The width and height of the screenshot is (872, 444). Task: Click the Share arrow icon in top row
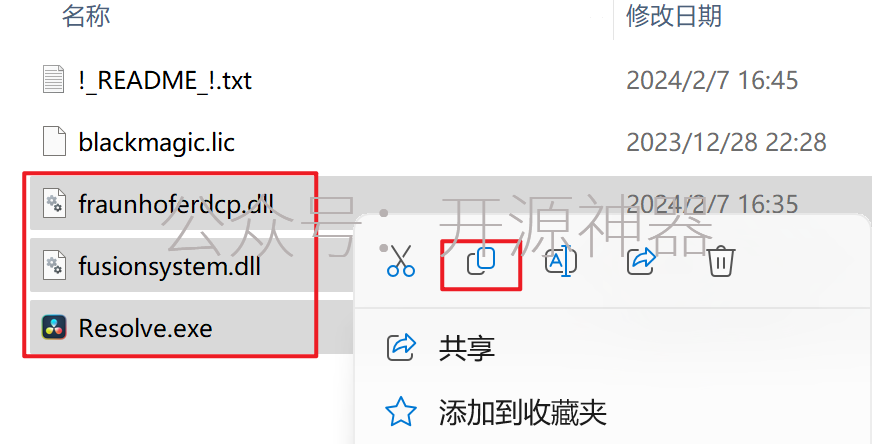click(x=641, y=261)
